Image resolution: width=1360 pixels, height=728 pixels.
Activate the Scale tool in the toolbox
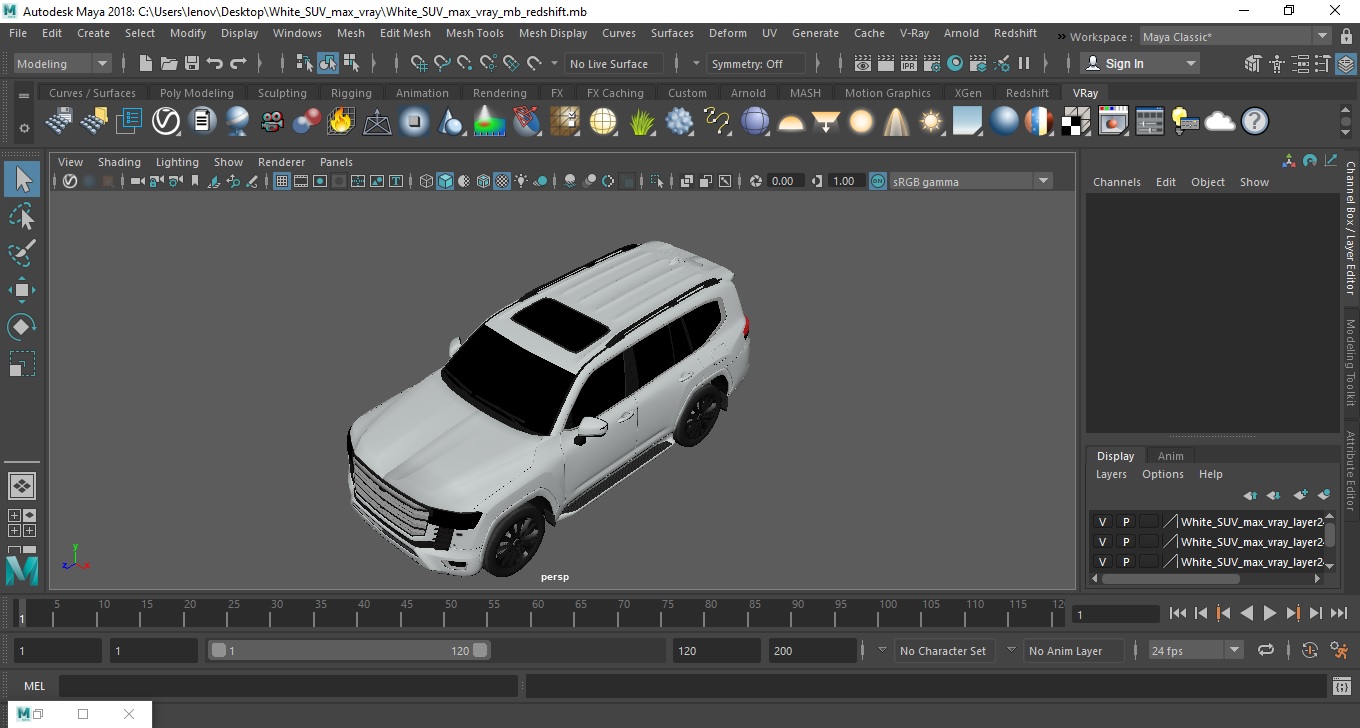pyautogui.click(x=22, y=364)
